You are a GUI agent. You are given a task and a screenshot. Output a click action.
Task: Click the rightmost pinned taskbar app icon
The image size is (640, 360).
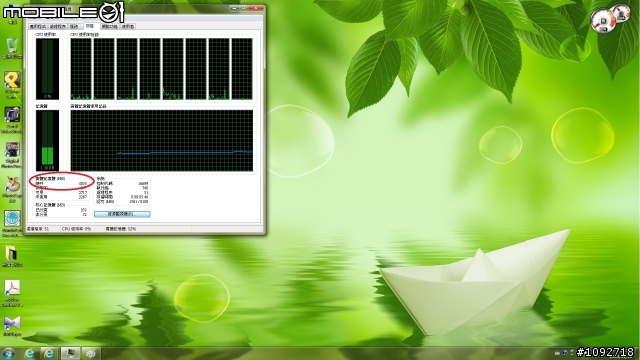[x=91, y=353]
